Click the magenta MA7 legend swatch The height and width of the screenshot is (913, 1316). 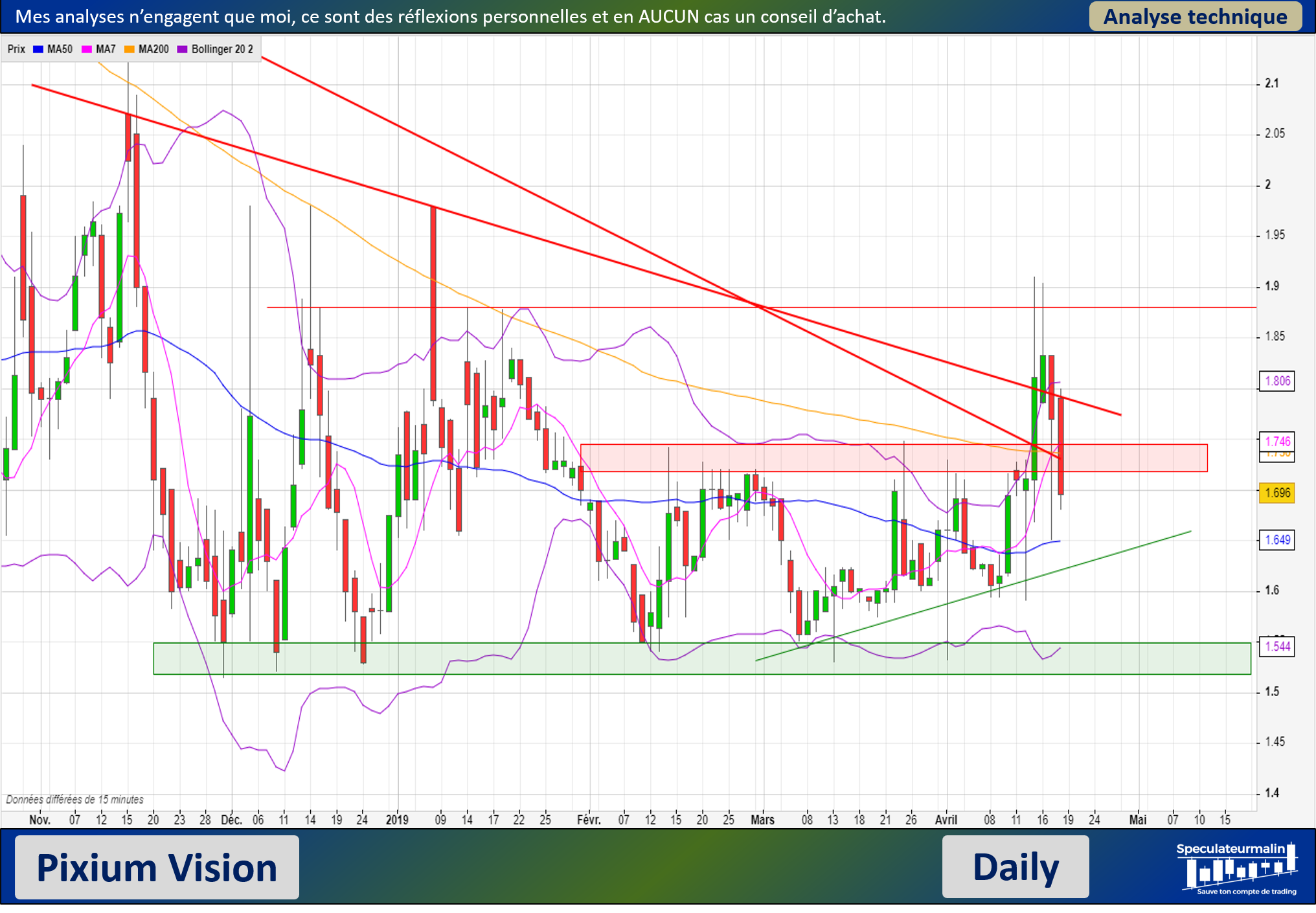(x=87, y=49)
